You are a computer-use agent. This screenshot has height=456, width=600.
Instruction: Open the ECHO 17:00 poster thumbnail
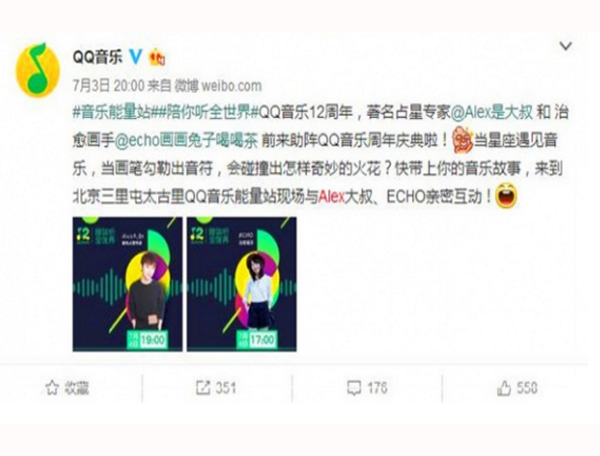click(x=241, y=284)
